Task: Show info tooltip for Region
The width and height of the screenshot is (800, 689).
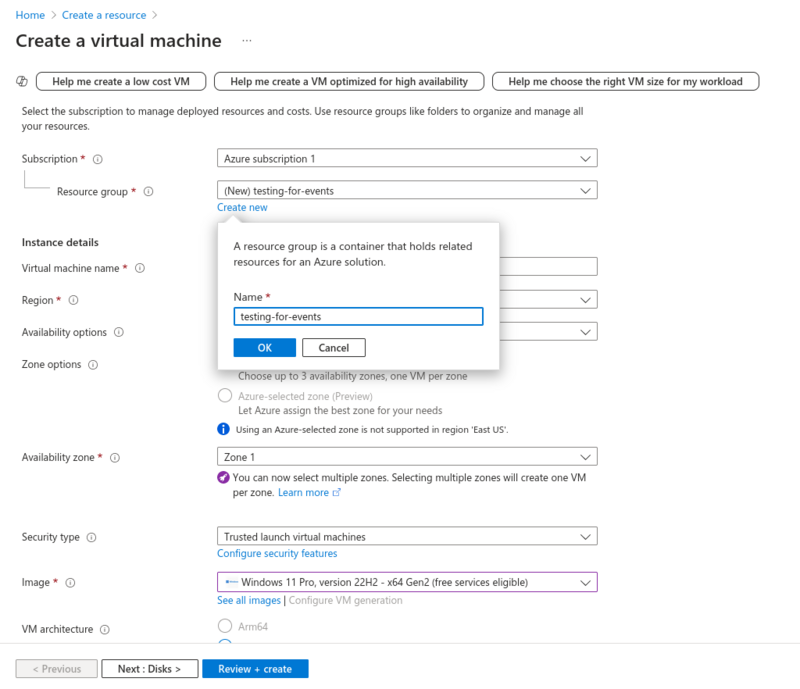Action: coord(73,300)
